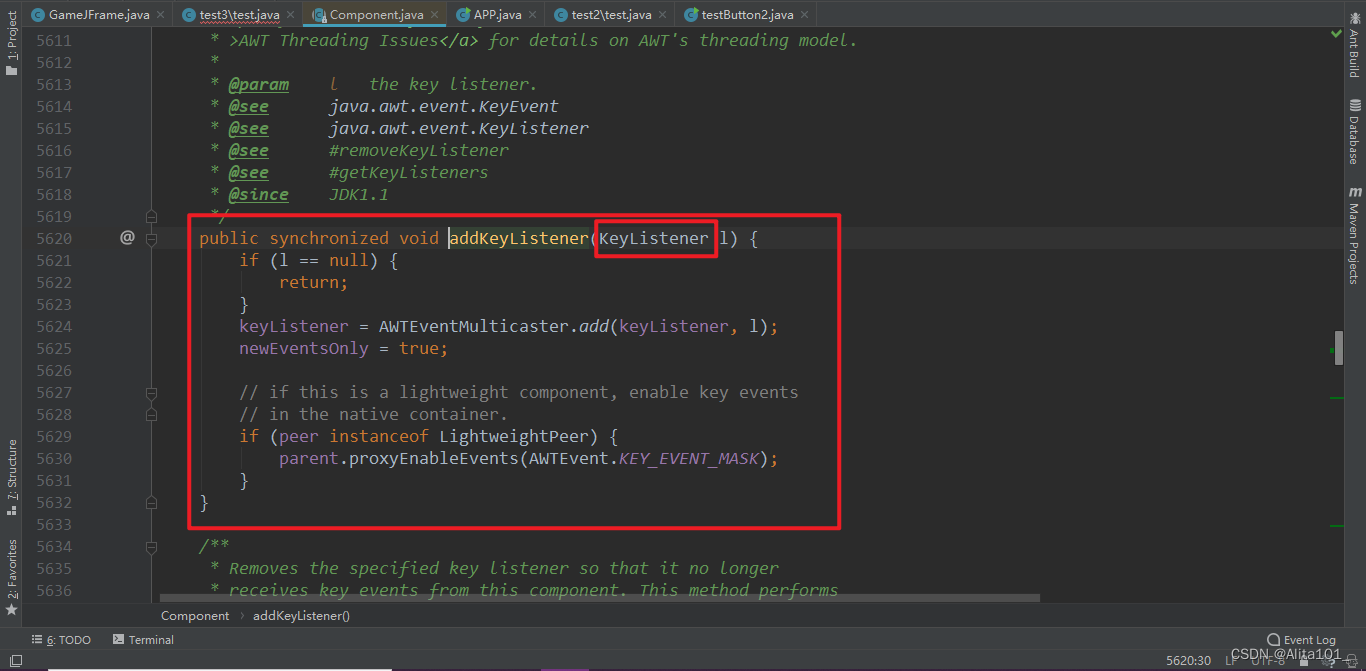Open the test2\test.java tab

pyautogui.click(x=602, y=15)
